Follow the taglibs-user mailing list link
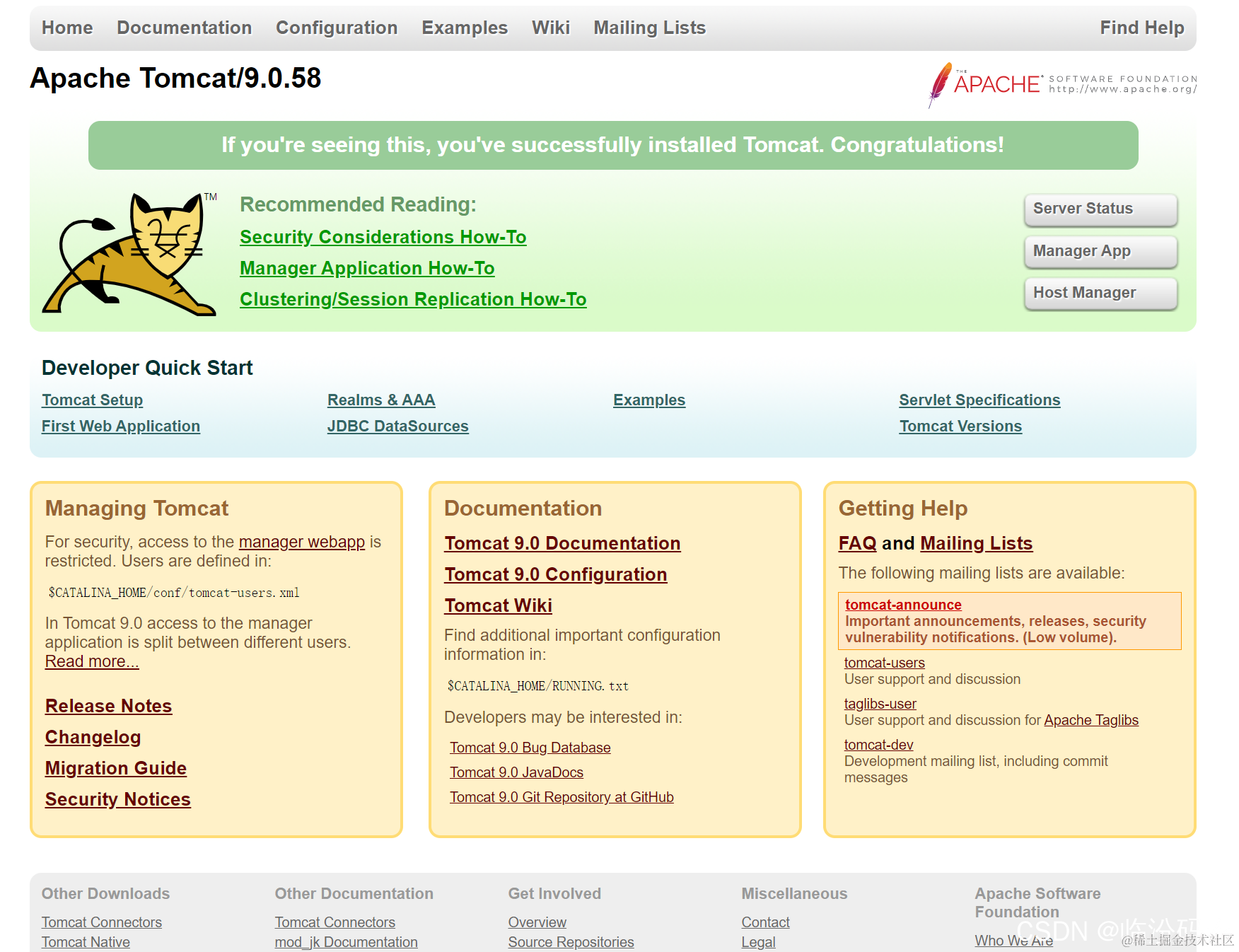1239x952 pixels. tap(880, 704)
